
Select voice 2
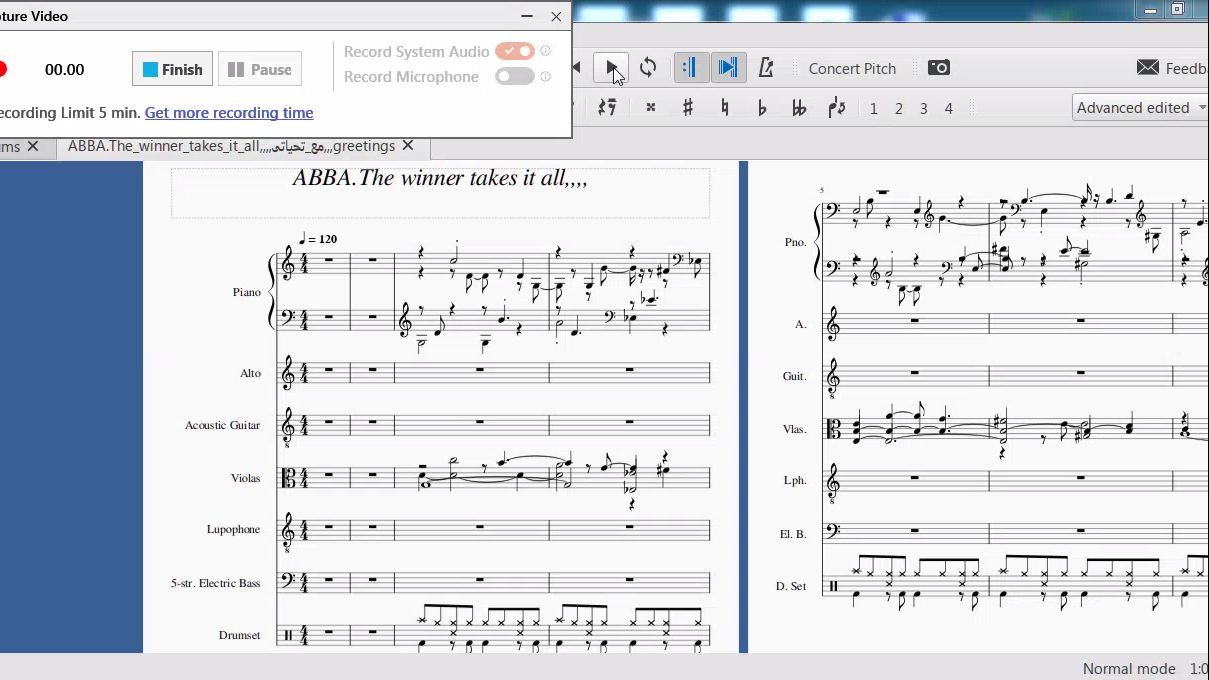898,108
